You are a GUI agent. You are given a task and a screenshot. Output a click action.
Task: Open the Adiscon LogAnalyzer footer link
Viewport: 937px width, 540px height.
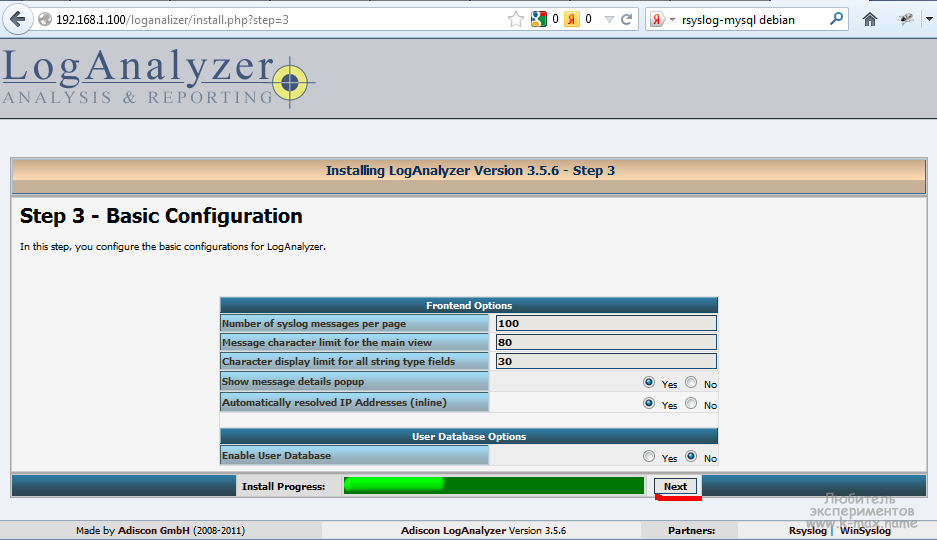454,530
